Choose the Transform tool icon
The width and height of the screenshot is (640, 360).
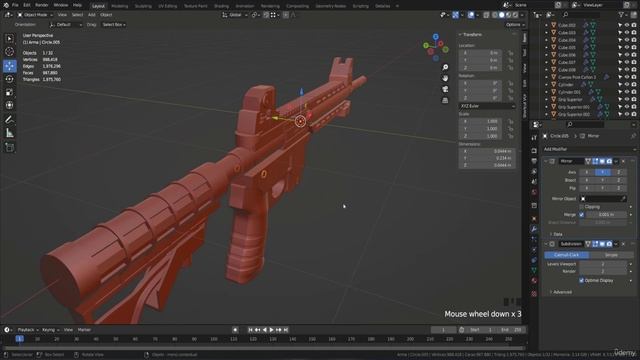click(9, 105)
